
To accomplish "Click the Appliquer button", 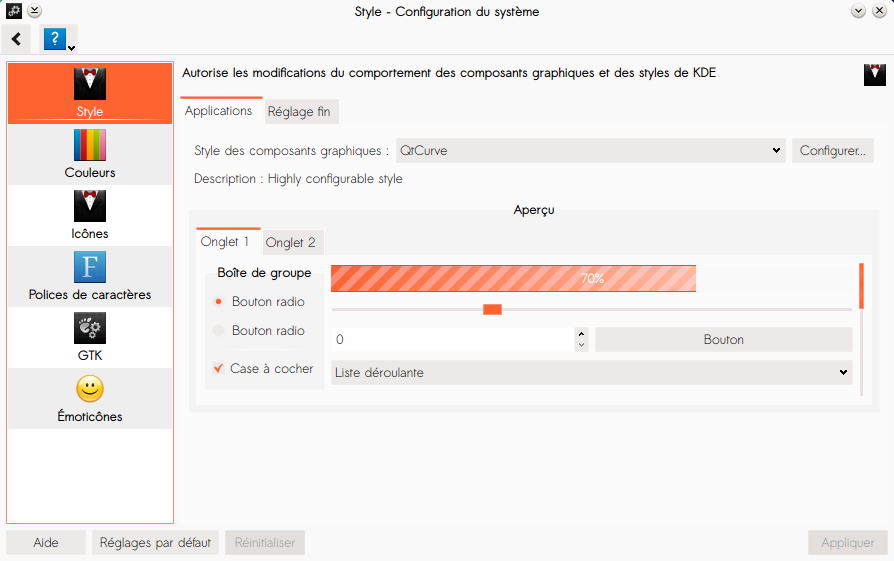I will [x=847, y=542].
